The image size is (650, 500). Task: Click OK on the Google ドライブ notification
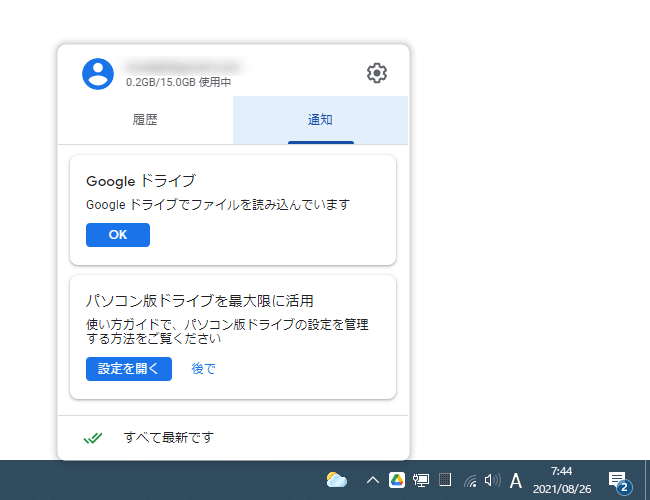pyautogui.click(x=118, y=235)
